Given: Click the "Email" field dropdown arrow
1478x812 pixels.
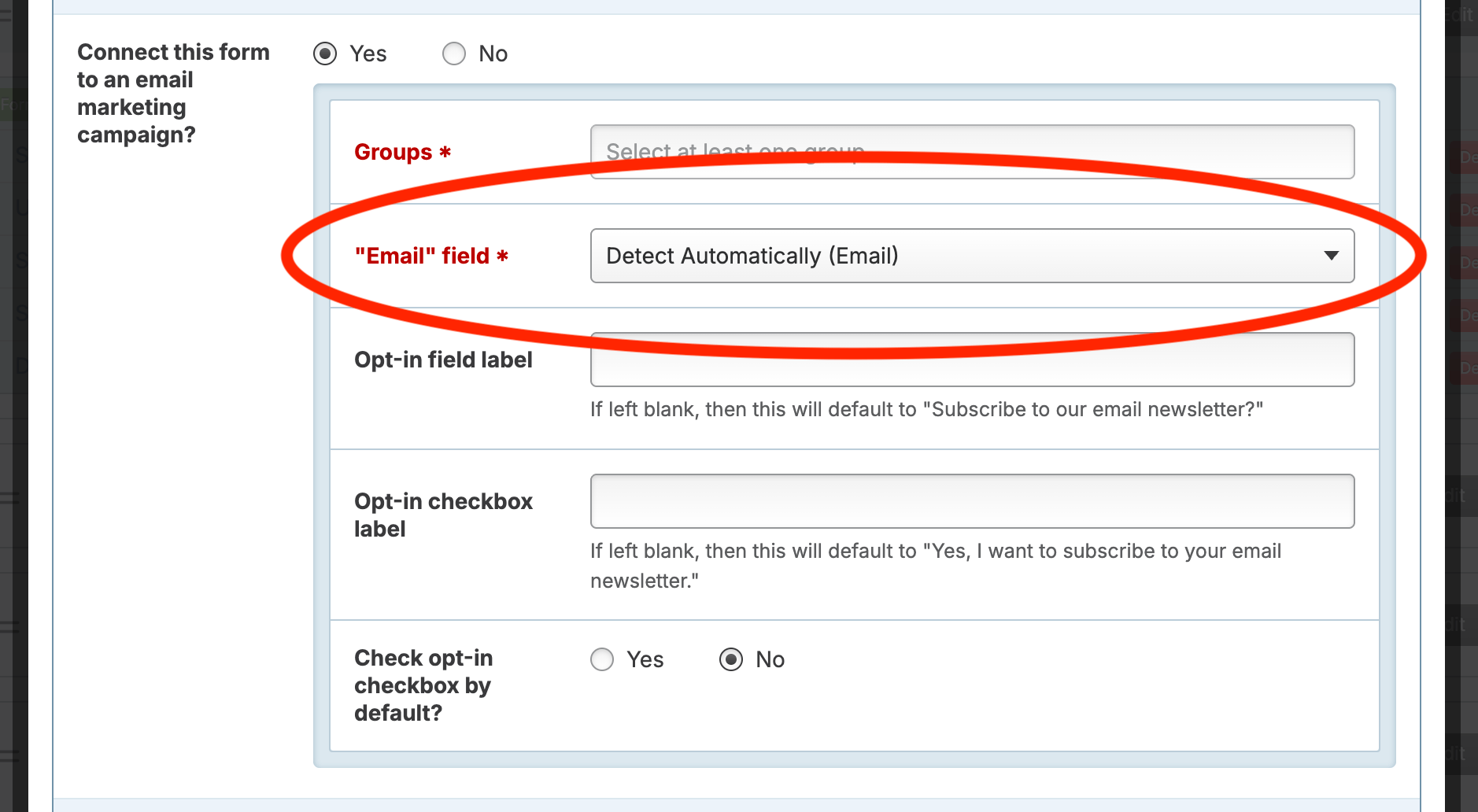Looking at the screenshot, I should click(1332, 256).
